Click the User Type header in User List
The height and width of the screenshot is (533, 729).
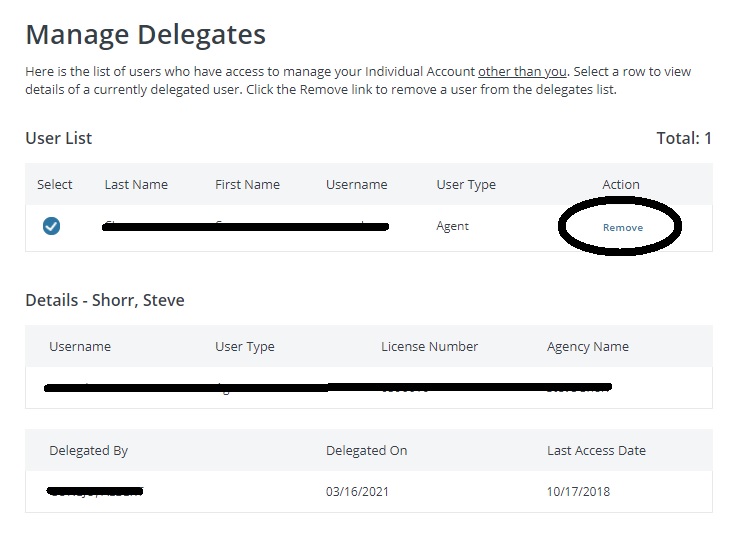pos(466,185)
